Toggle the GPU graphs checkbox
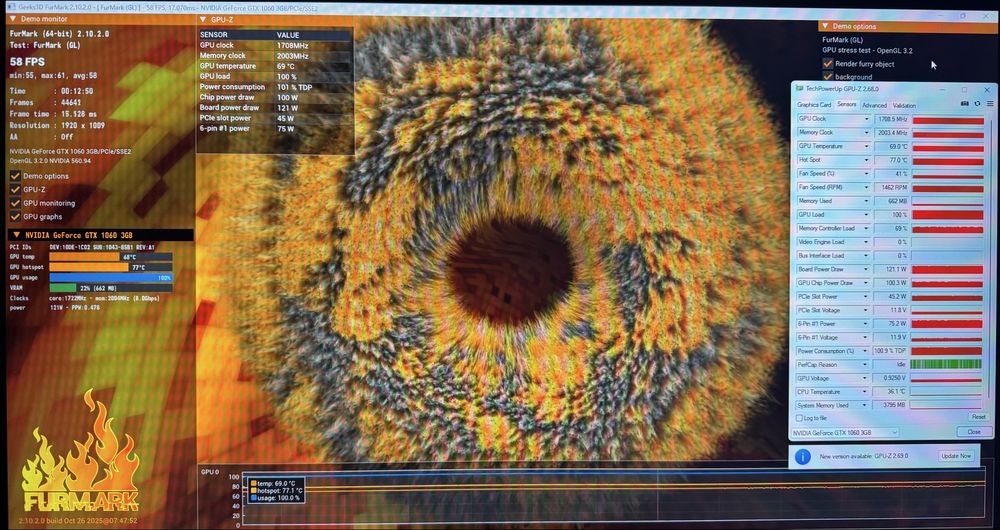This screenshot has height=530, width=1000. (15, 217)
